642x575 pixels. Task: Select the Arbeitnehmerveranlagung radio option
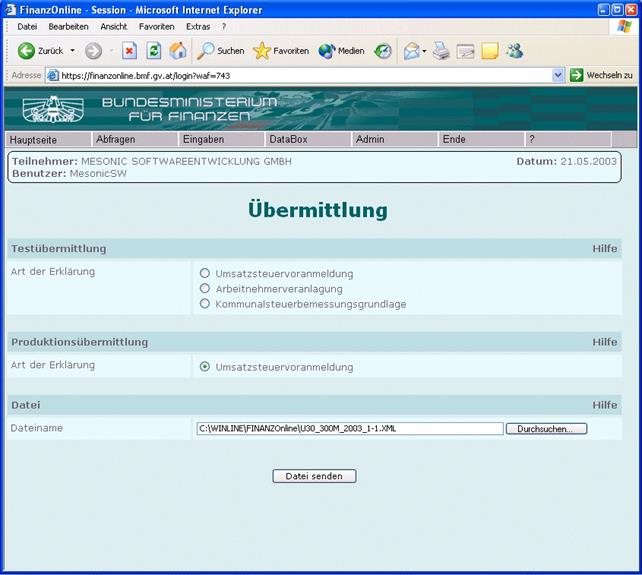coord(205,288)
